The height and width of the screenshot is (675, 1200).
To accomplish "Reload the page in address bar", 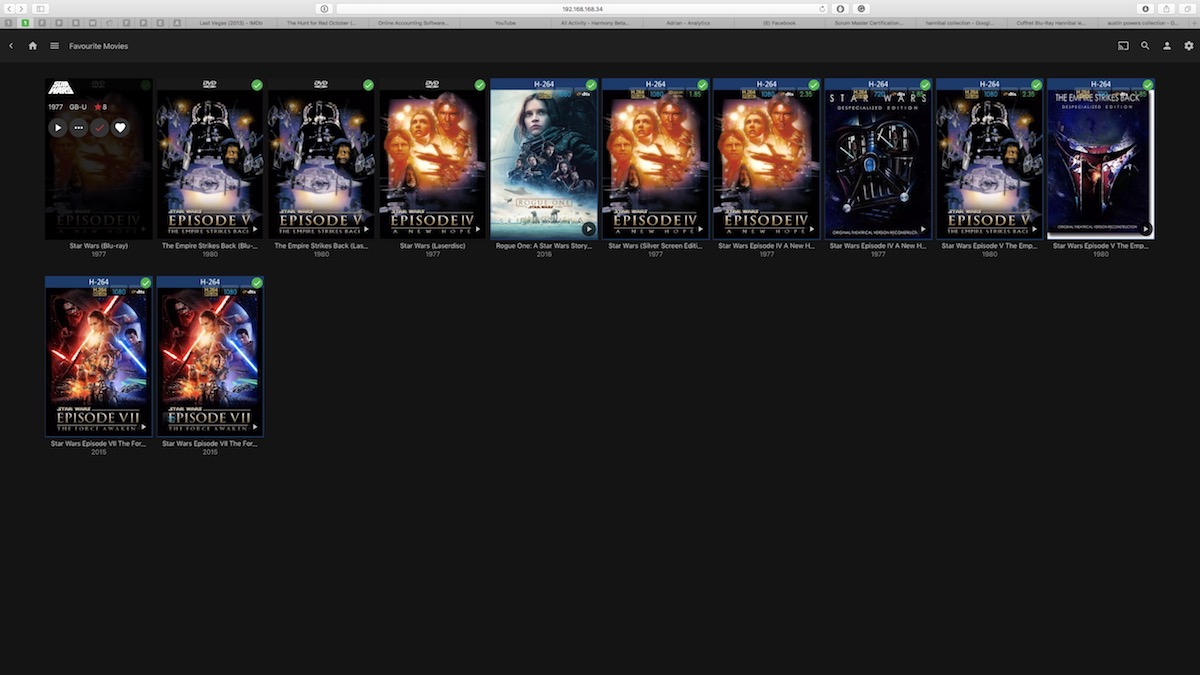I will click(x=823, y=8).
